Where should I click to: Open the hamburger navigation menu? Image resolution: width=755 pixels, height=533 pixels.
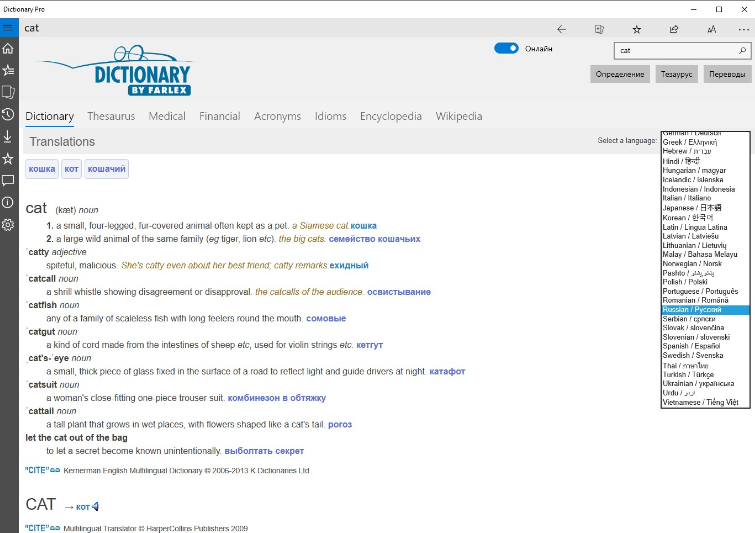8,28
